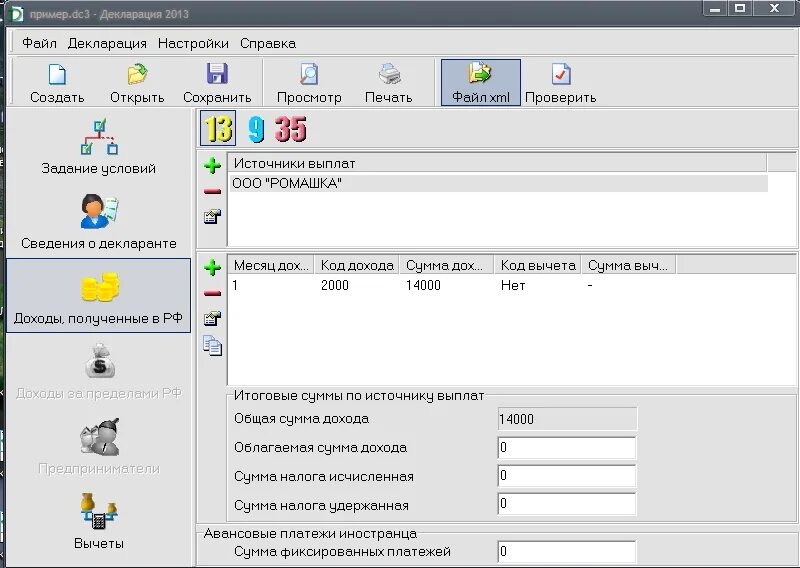Open Предприниматели section

[x=98, y=446]
